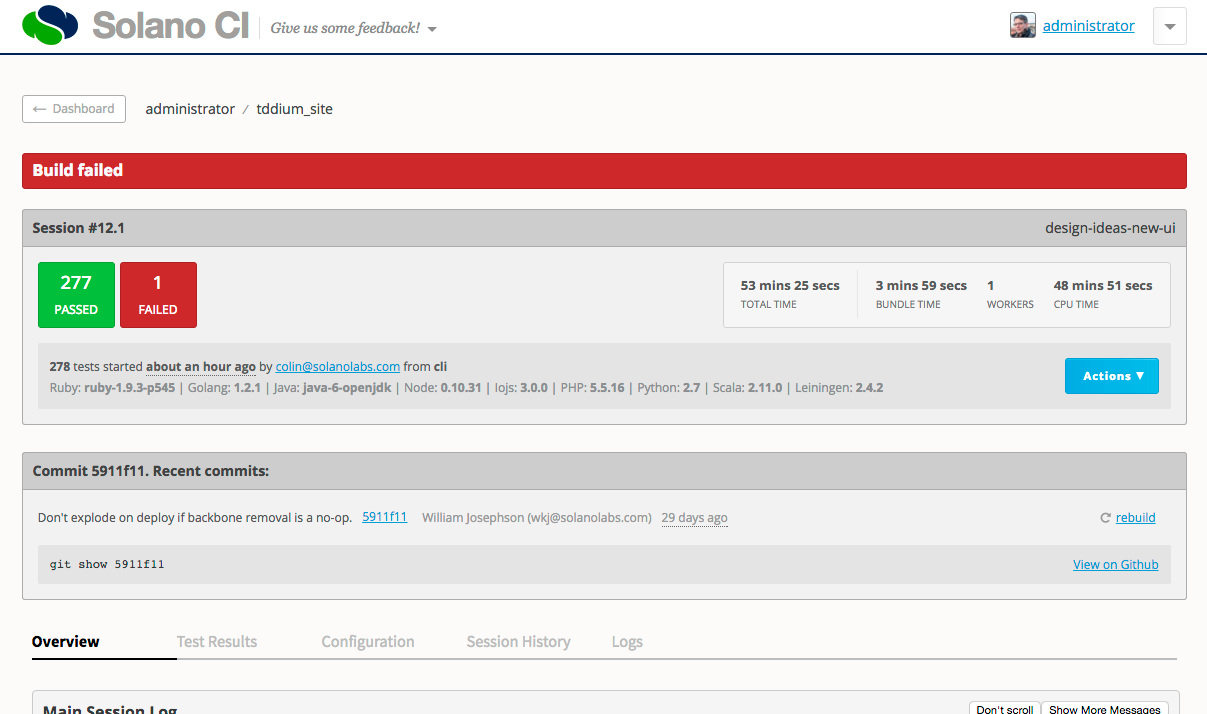
Task: Click the '29 days ago' timestamp
Action: pyautogui.click(x=694, y=518)
